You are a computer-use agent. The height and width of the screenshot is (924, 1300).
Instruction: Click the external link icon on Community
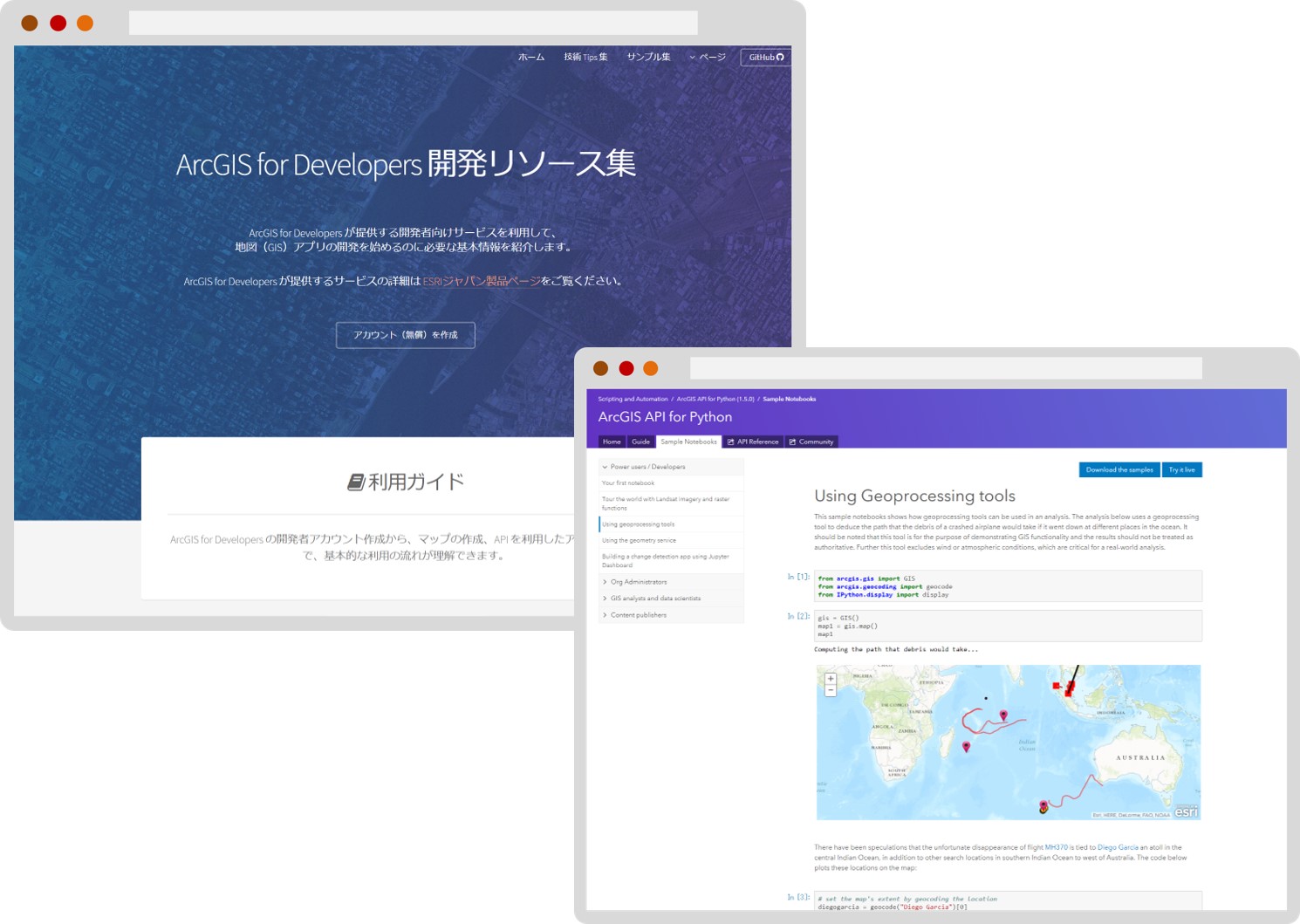point(793,442)
